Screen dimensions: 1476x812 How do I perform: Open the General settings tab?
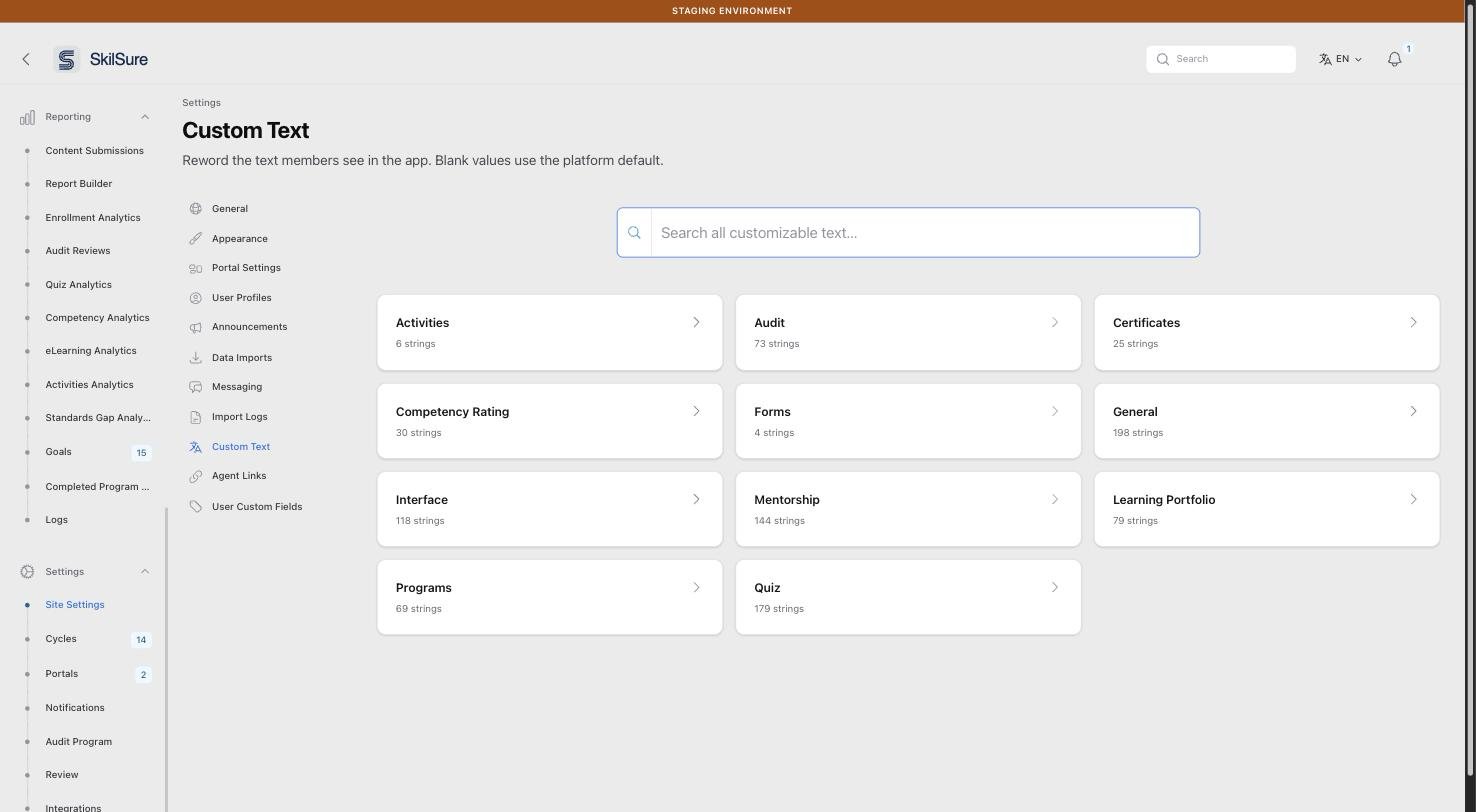[230, 209]
